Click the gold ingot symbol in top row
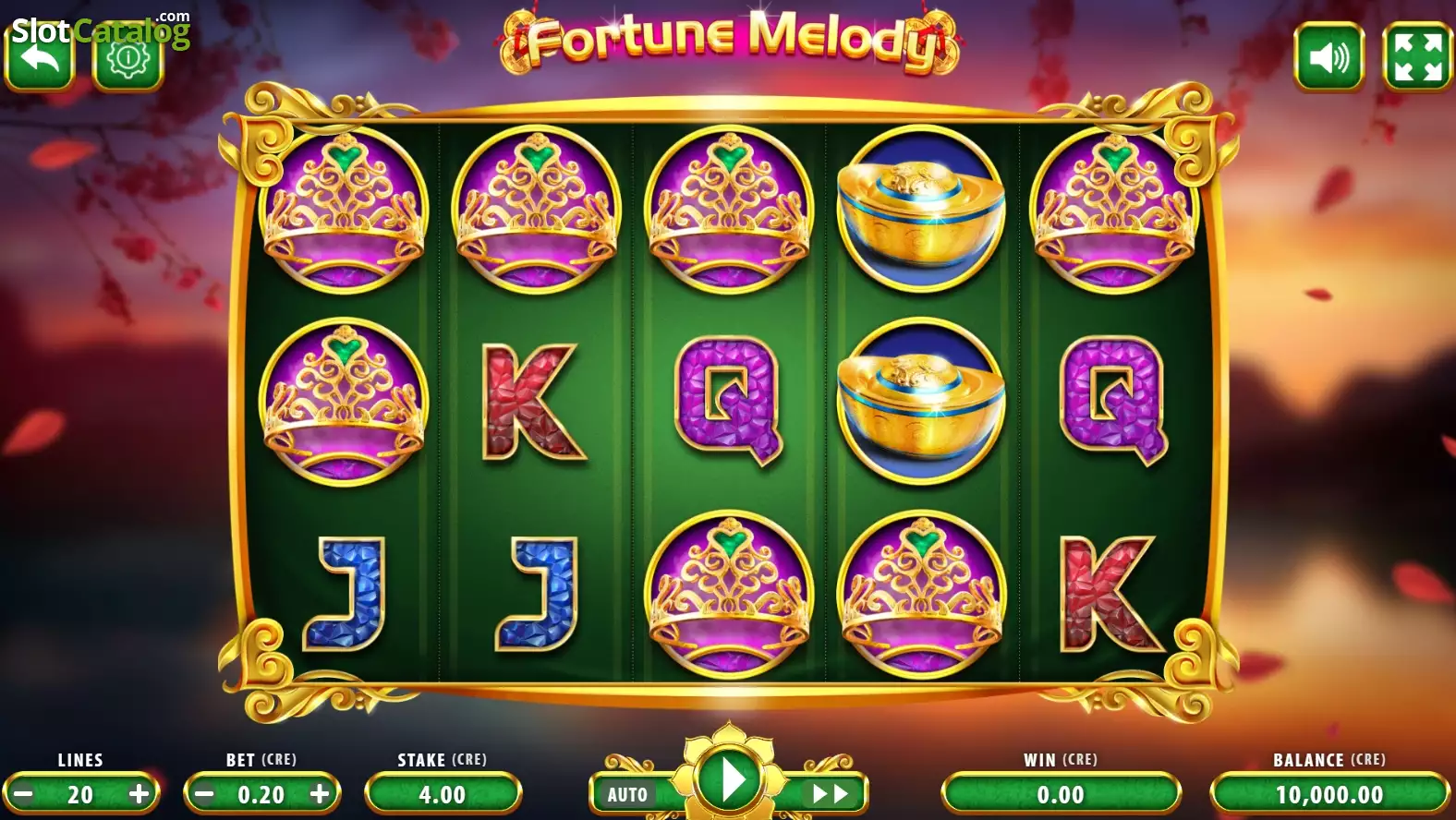The image size is (1456, 820). 921,209
